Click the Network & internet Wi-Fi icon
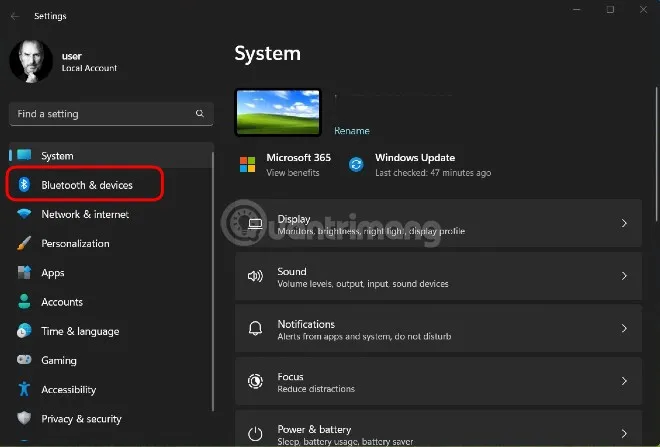 [x=23, y=214]
